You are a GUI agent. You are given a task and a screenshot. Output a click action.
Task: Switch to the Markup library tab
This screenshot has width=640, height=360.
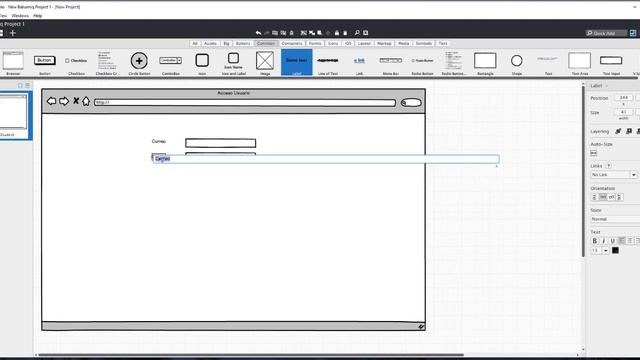click(x=384, y=43)
